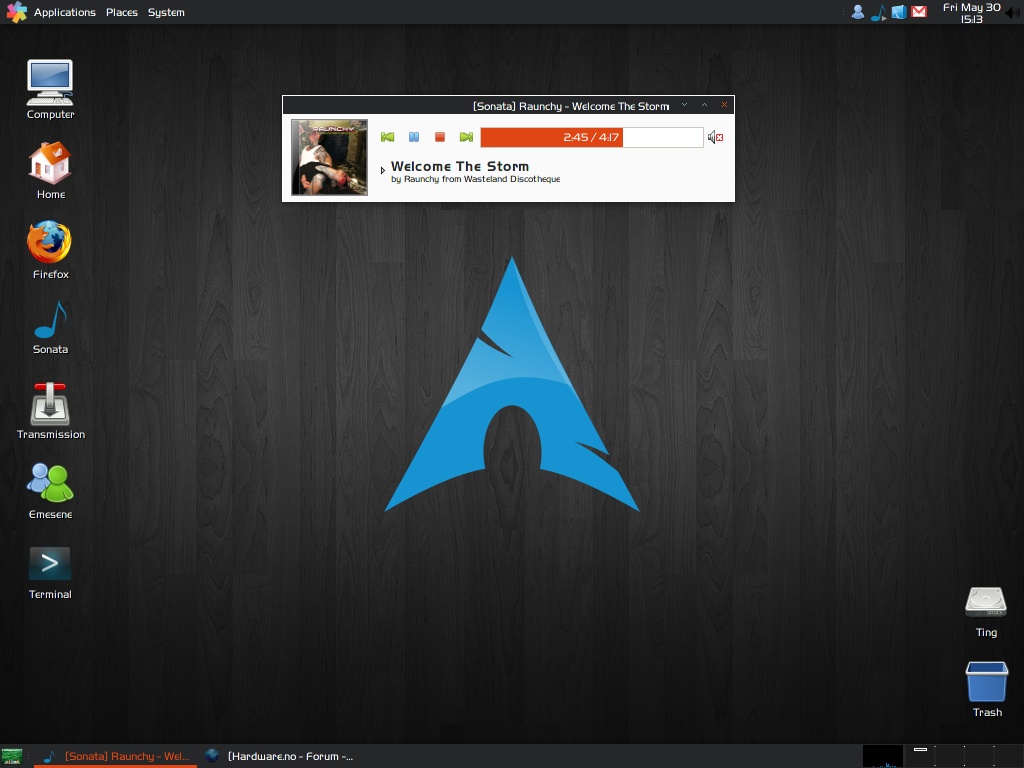Open the System menu

click(166, 12)
